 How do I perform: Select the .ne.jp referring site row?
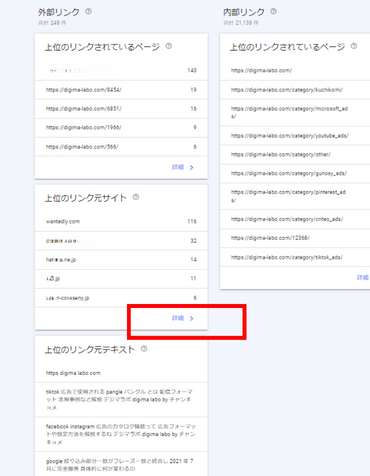tap(121, 260)
